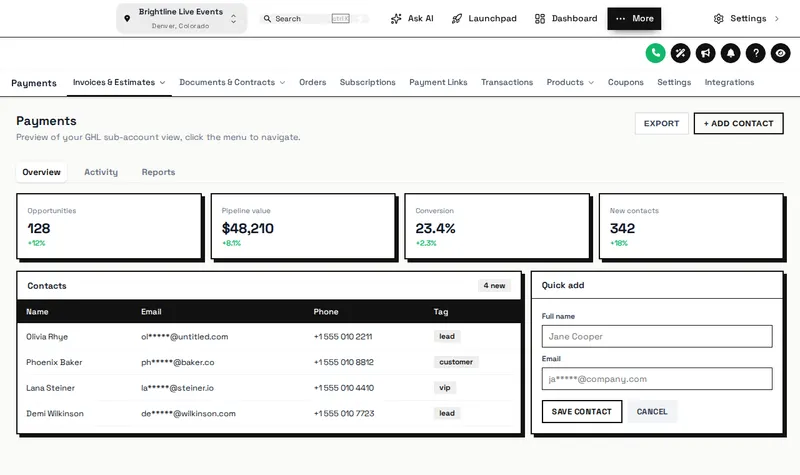Click the Name column header
800x475 pixels.
[37, 312]
